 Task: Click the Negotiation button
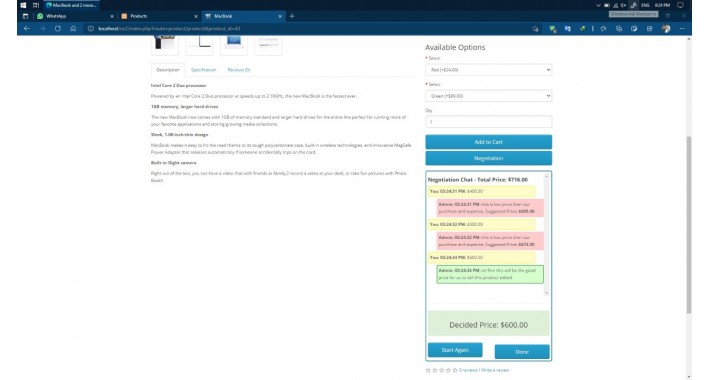[x=489, y=158]
